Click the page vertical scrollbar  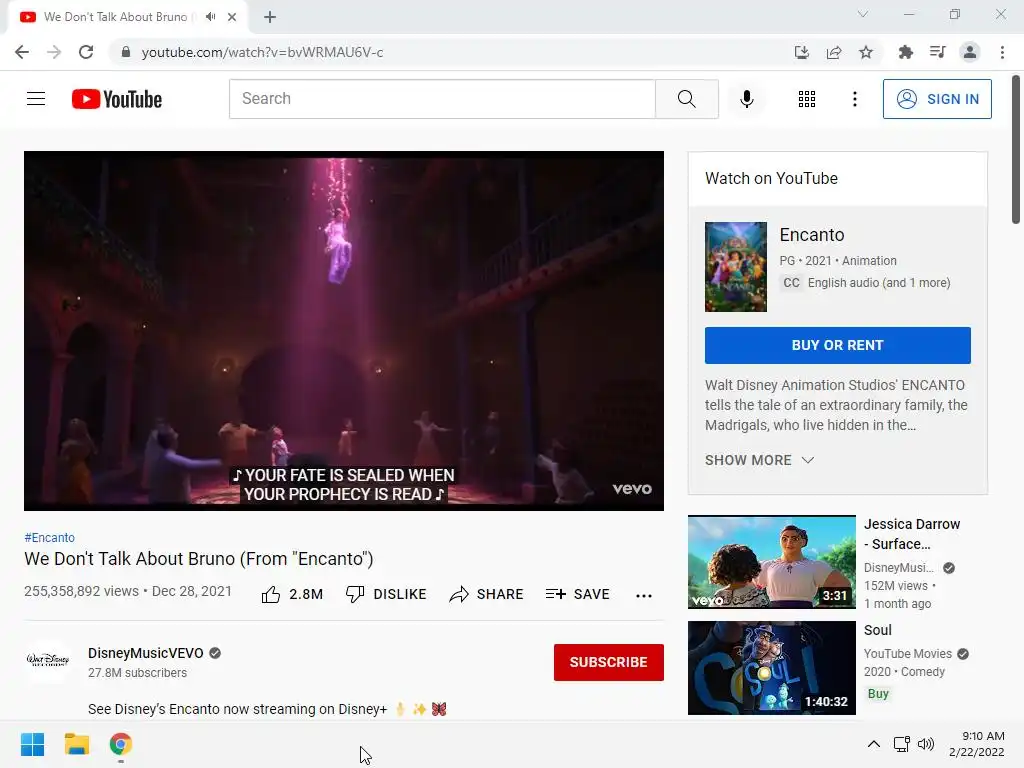click(x=1016, y=149)
